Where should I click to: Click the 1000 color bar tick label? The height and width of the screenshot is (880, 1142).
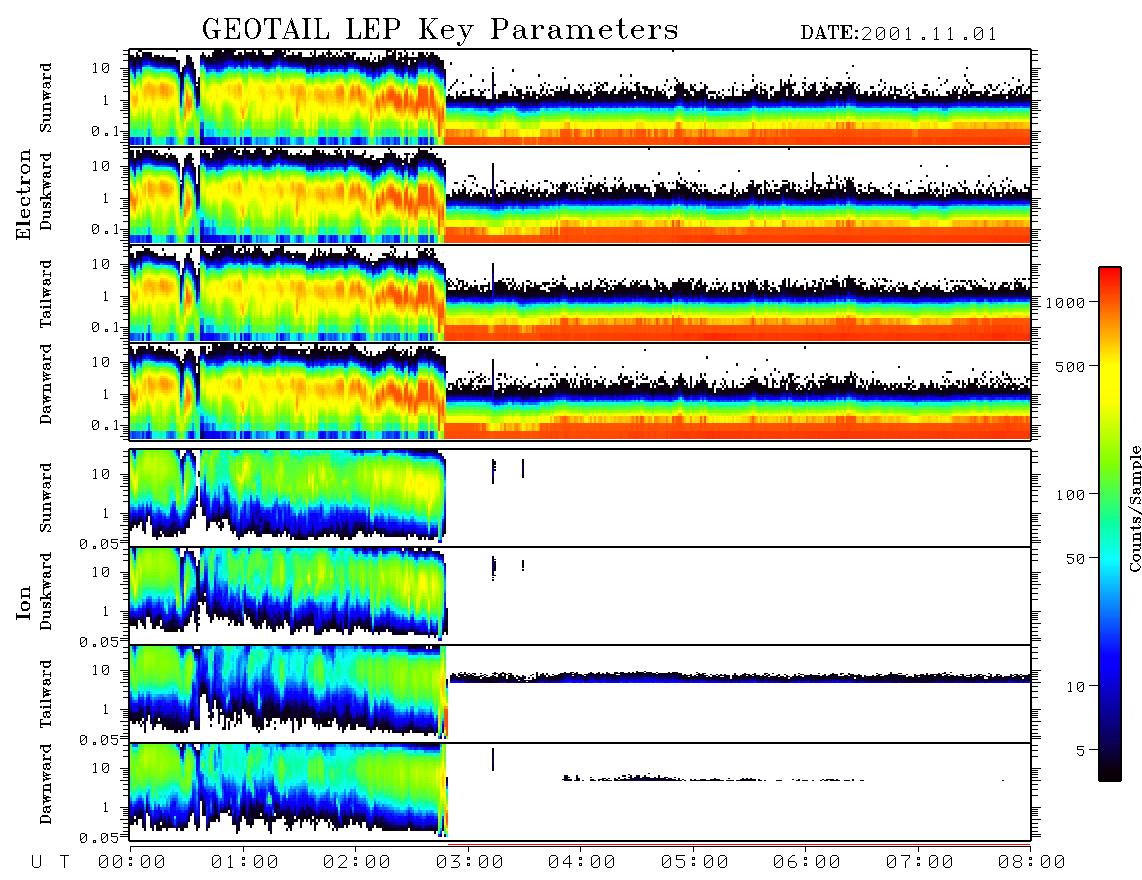(1066, 303)
